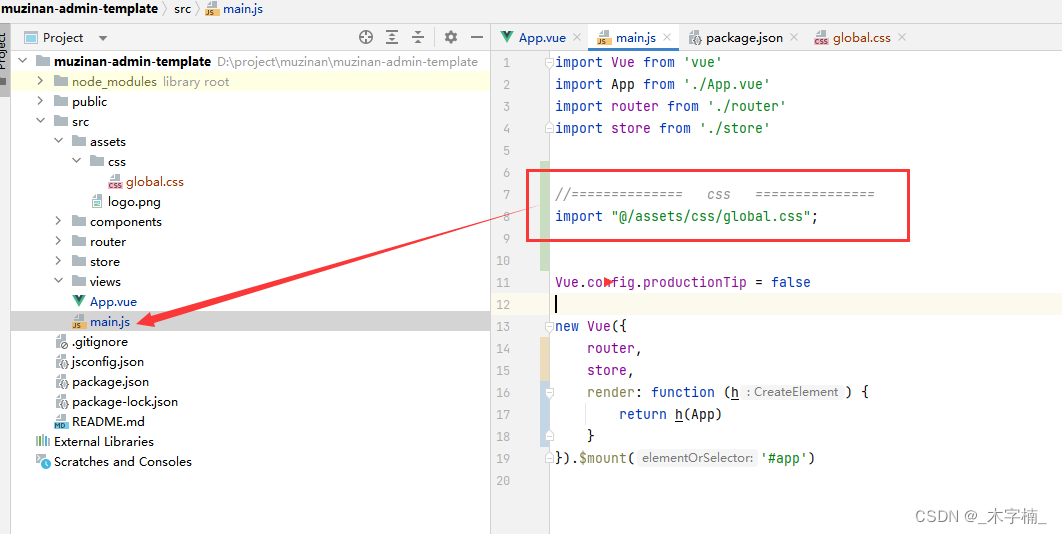Screen dimensions: 1062x534
Task: Click muzinan-admin-template breadcrumb
Action: pos(79,9)
